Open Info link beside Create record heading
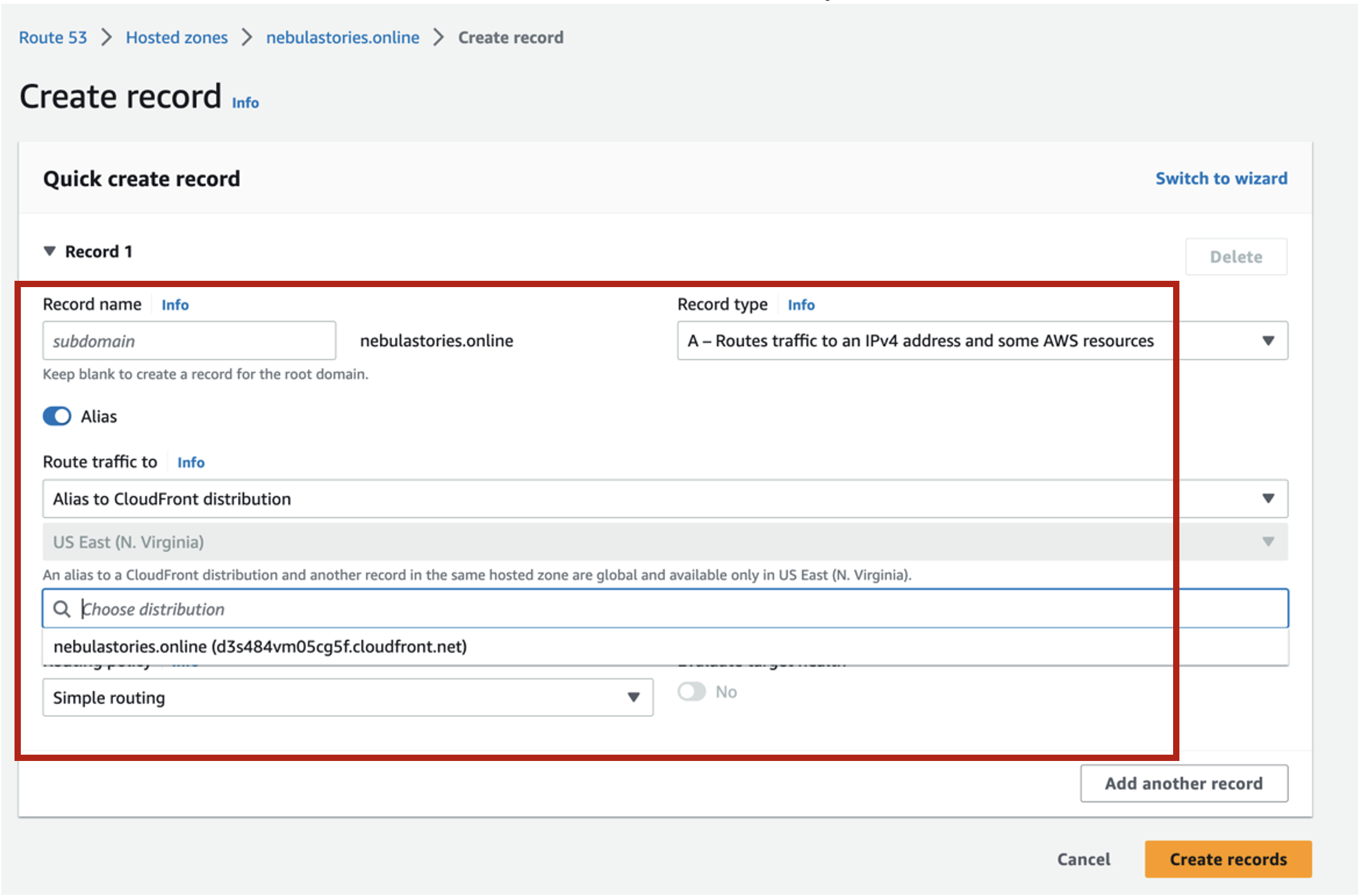This screenshot has height=896, width=1358. (x=245, y=103)
